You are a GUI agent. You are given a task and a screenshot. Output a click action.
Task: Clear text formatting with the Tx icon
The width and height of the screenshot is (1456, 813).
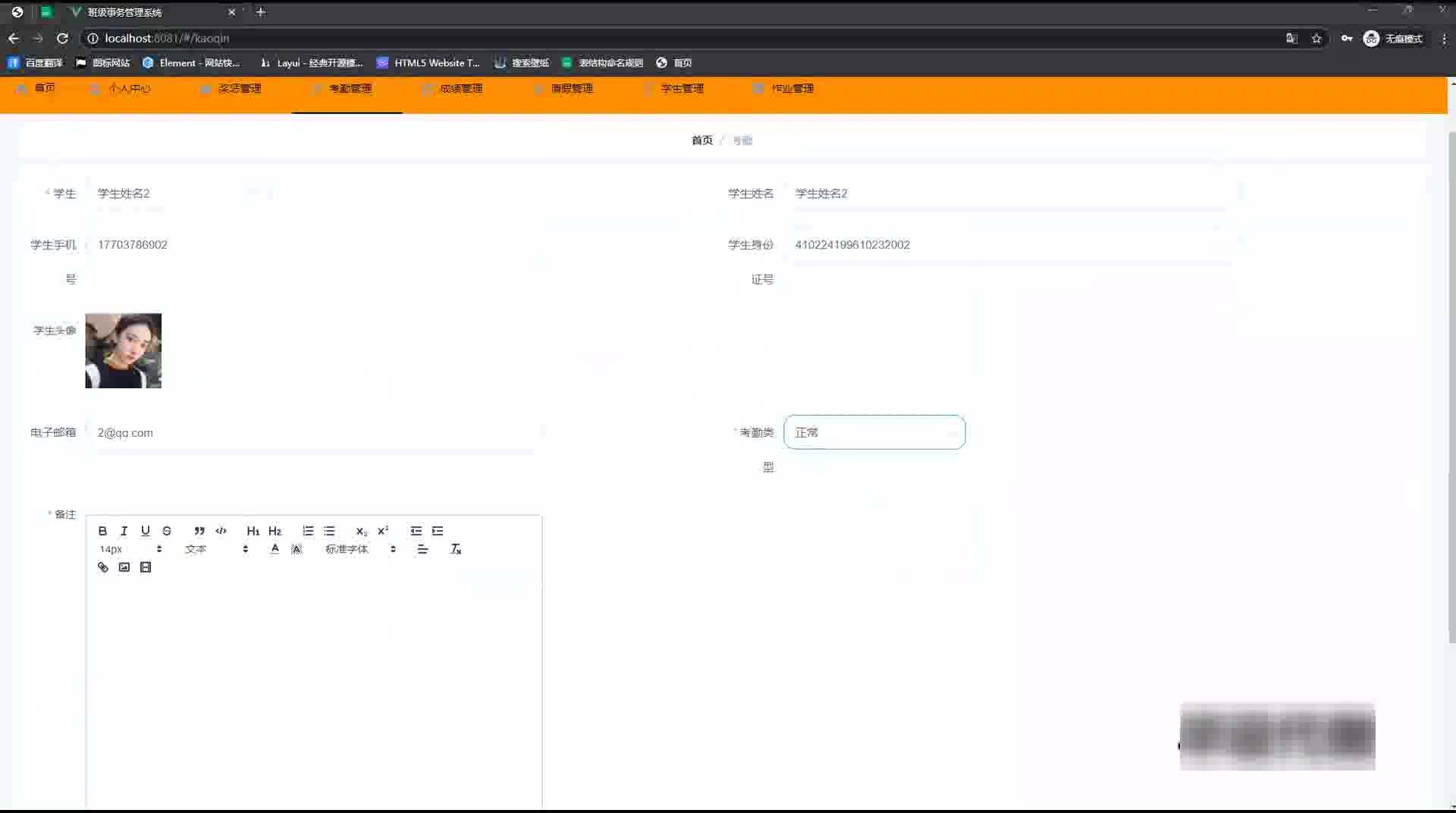[456, 549]
